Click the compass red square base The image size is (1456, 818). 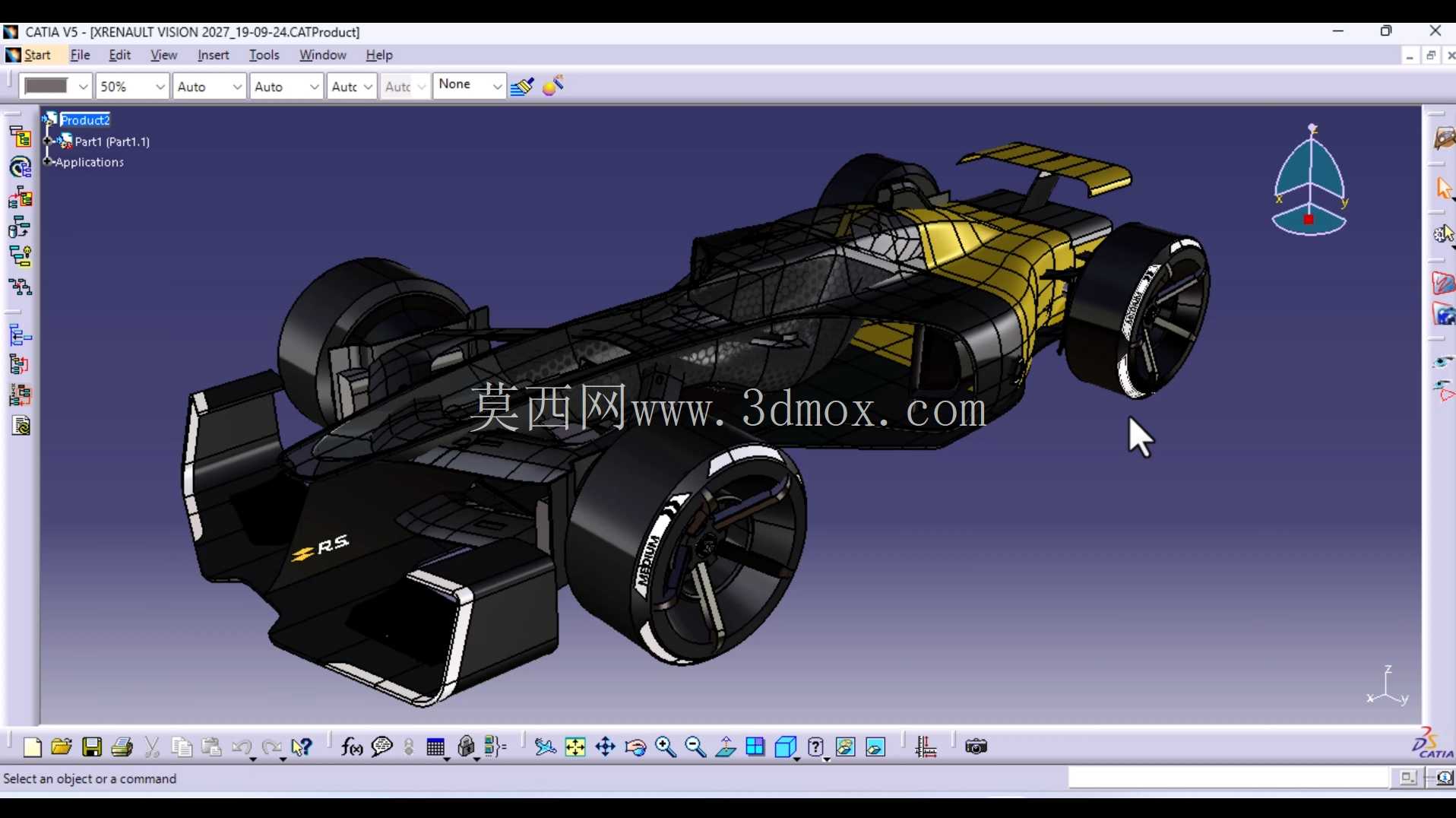(x=1309, y=220)
